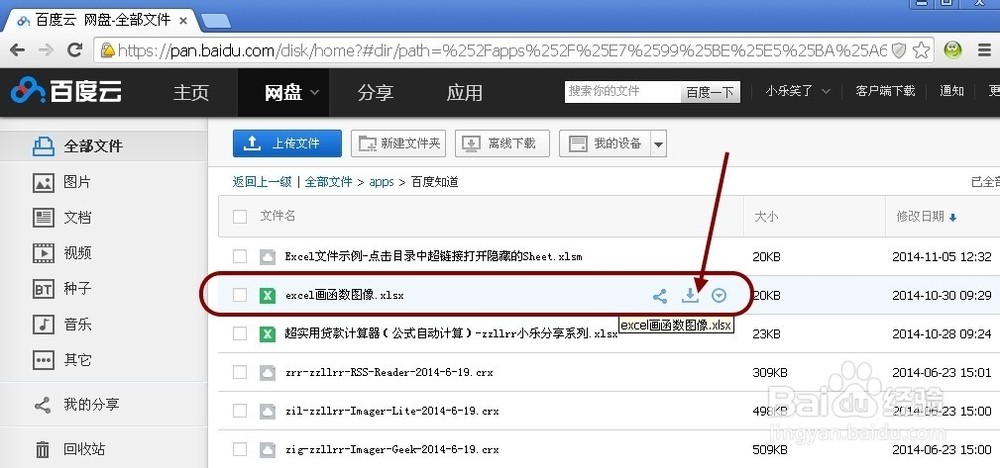Click file icon of zil-zzllrr-Imager-Lite crx
The image size is (1000, 468).
(267, 411)
